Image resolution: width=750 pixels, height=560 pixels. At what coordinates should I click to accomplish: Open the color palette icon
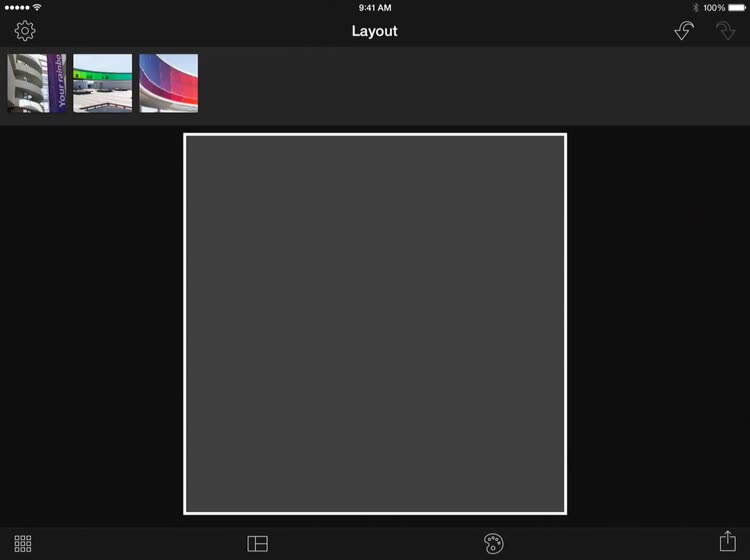click(x=493, y=543)
